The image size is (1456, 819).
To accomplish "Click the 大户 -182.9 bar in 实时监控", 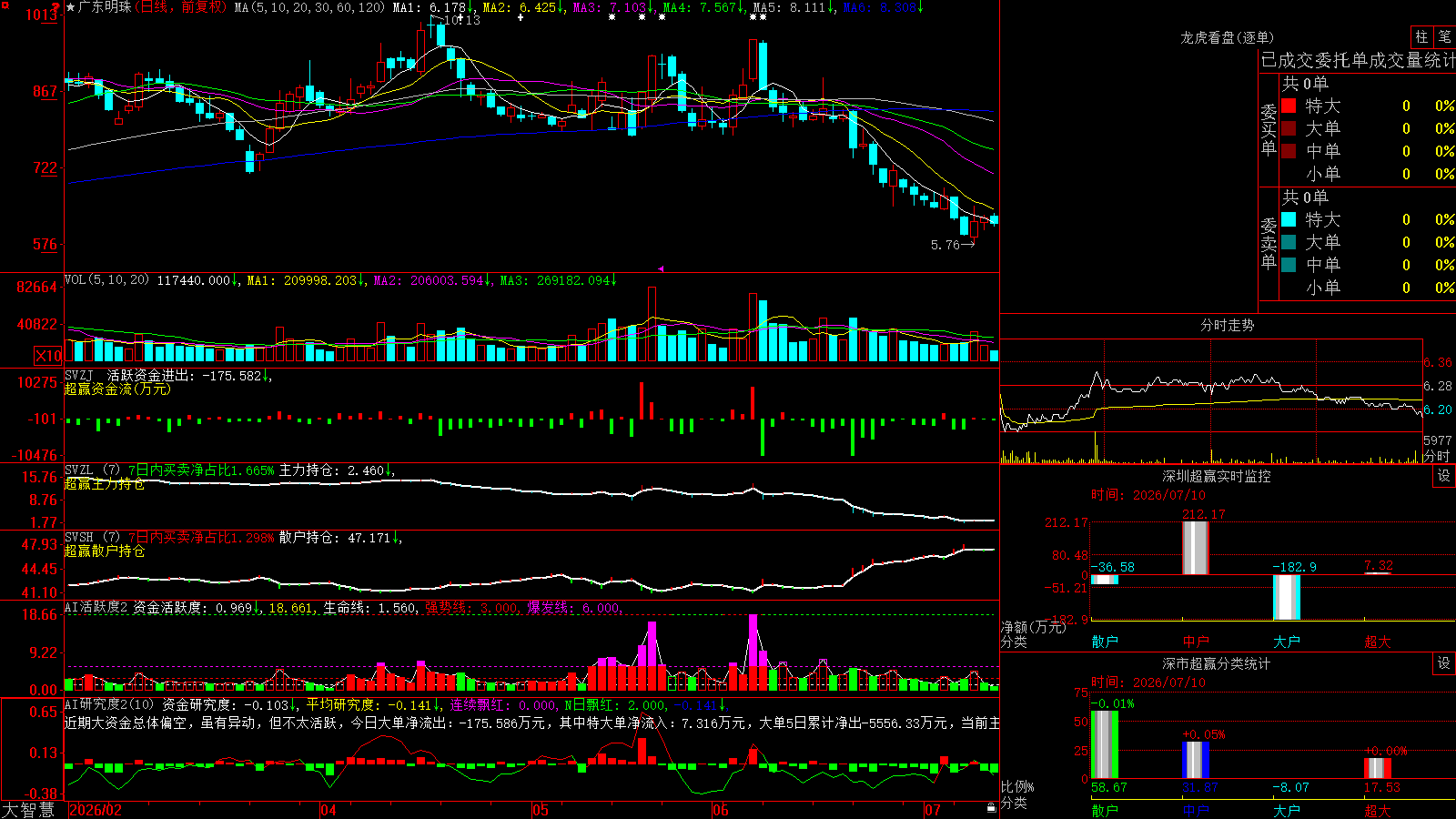I will pos(1287,597).
